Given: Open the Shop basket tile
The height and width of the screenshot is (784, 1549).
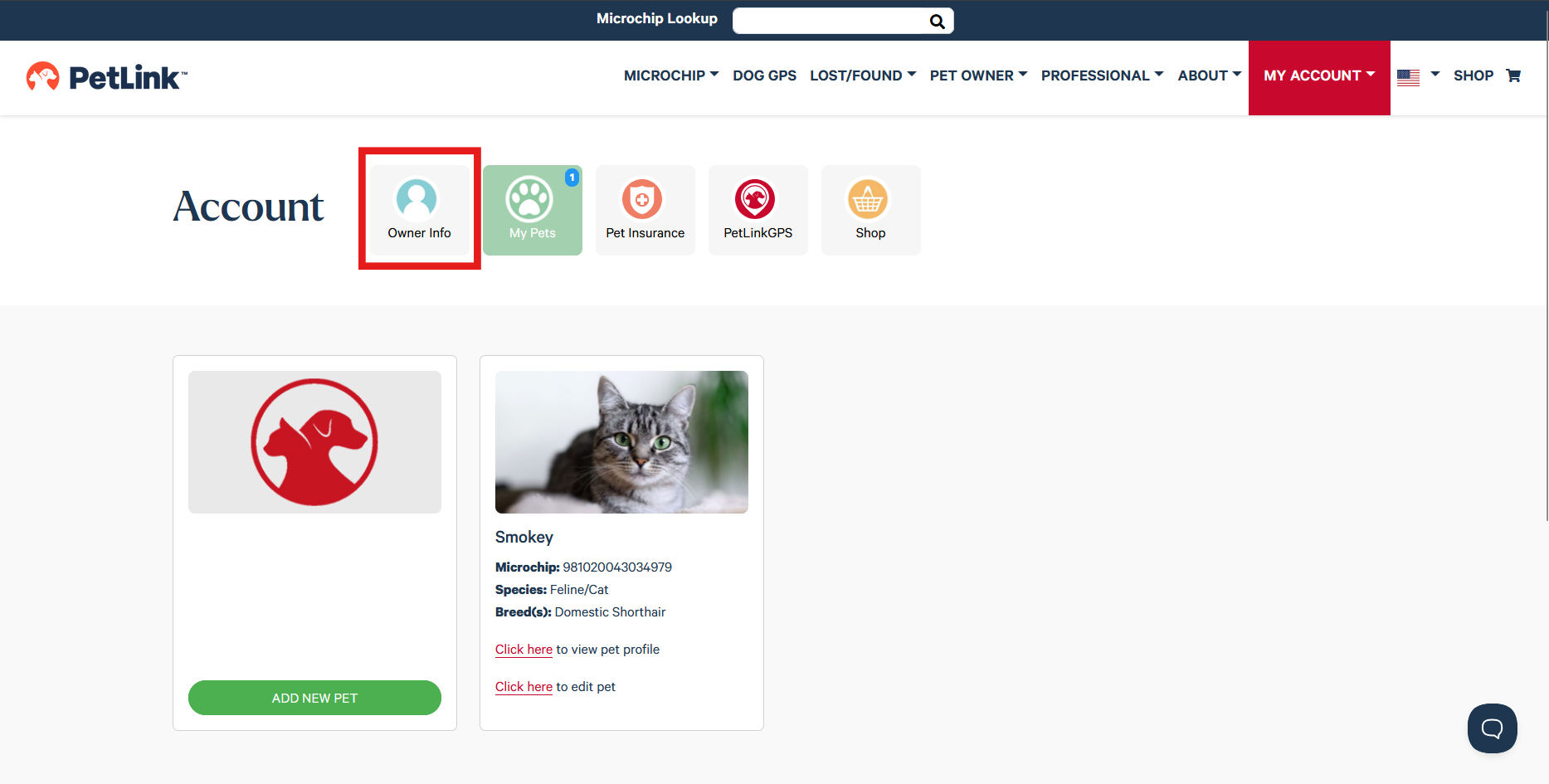Looking at the screenshot, I should pos(870,210).
